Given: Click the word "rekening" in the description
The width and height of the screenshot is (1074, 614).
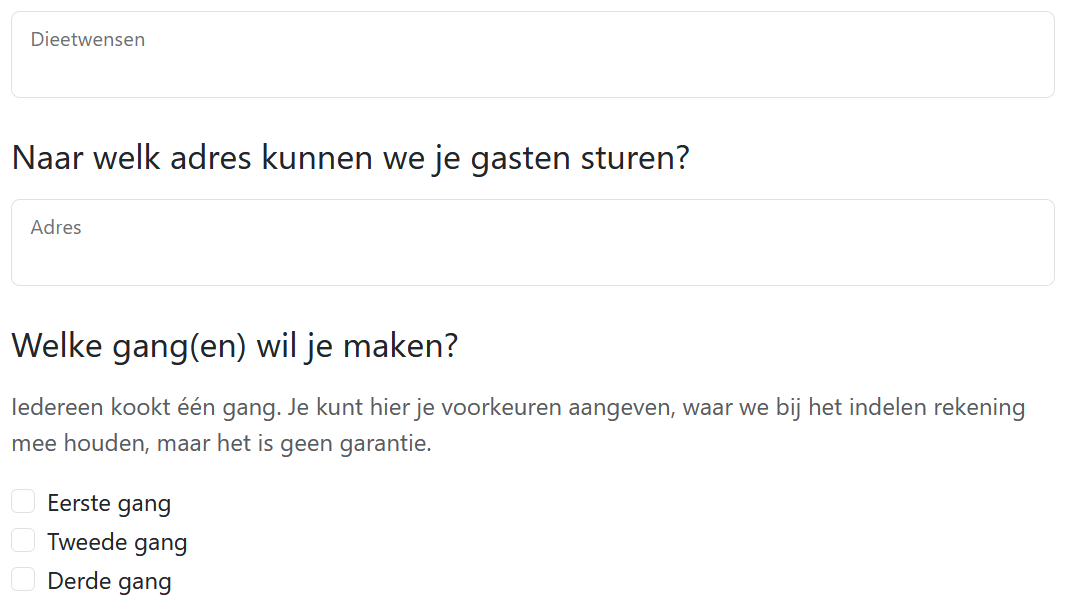Looking at the screenshot, I should (x=974, y=408).
